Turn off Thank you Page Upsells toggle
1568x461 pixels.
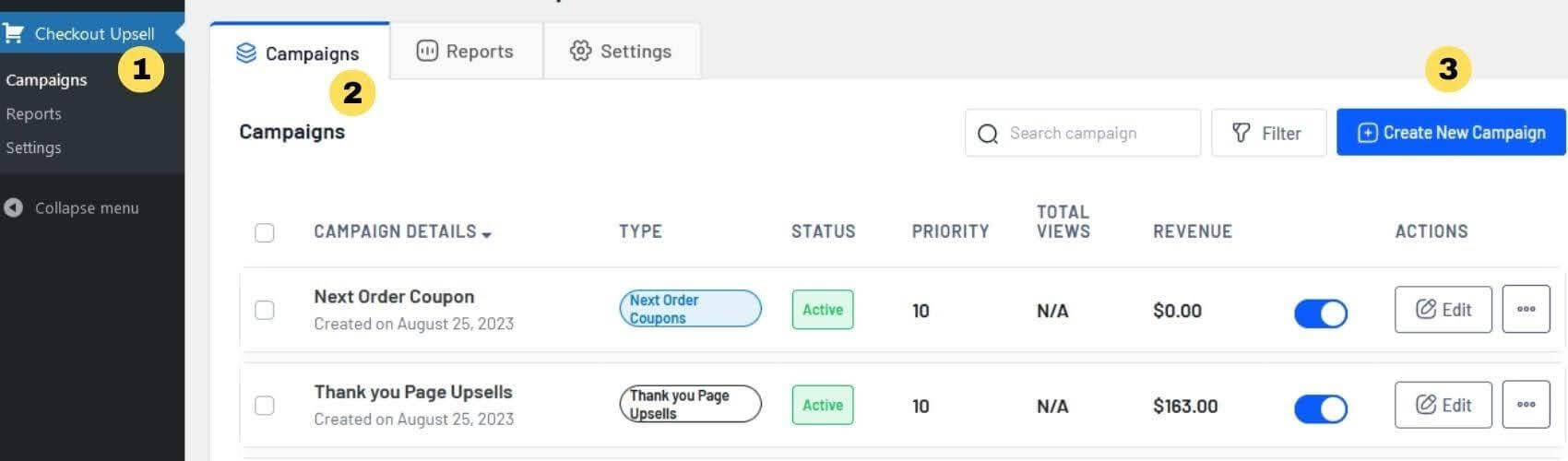1320,408
